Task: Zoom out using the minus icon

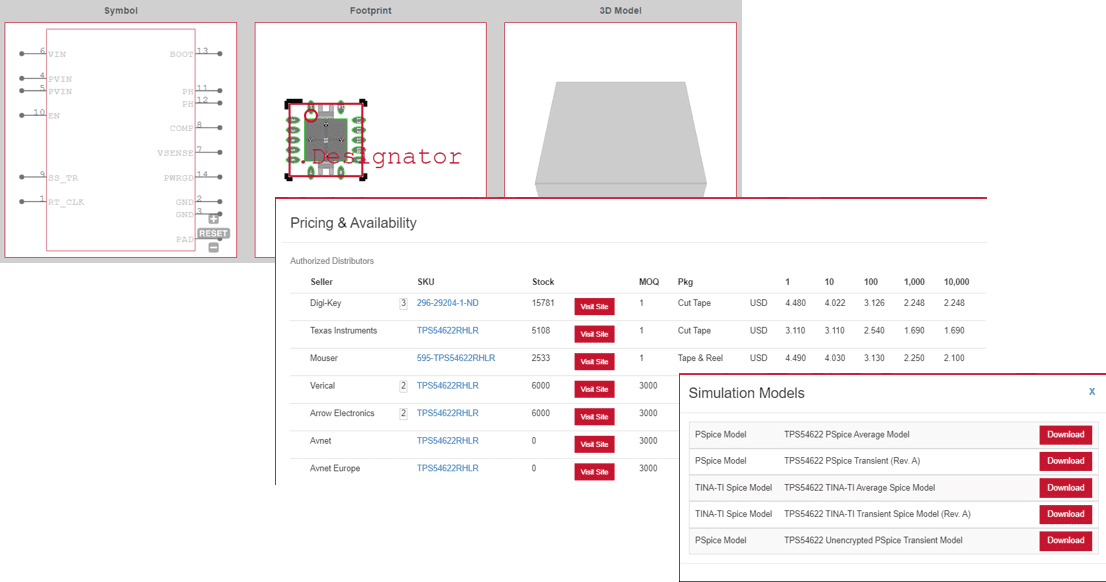Action: click(x=213, y=246)
